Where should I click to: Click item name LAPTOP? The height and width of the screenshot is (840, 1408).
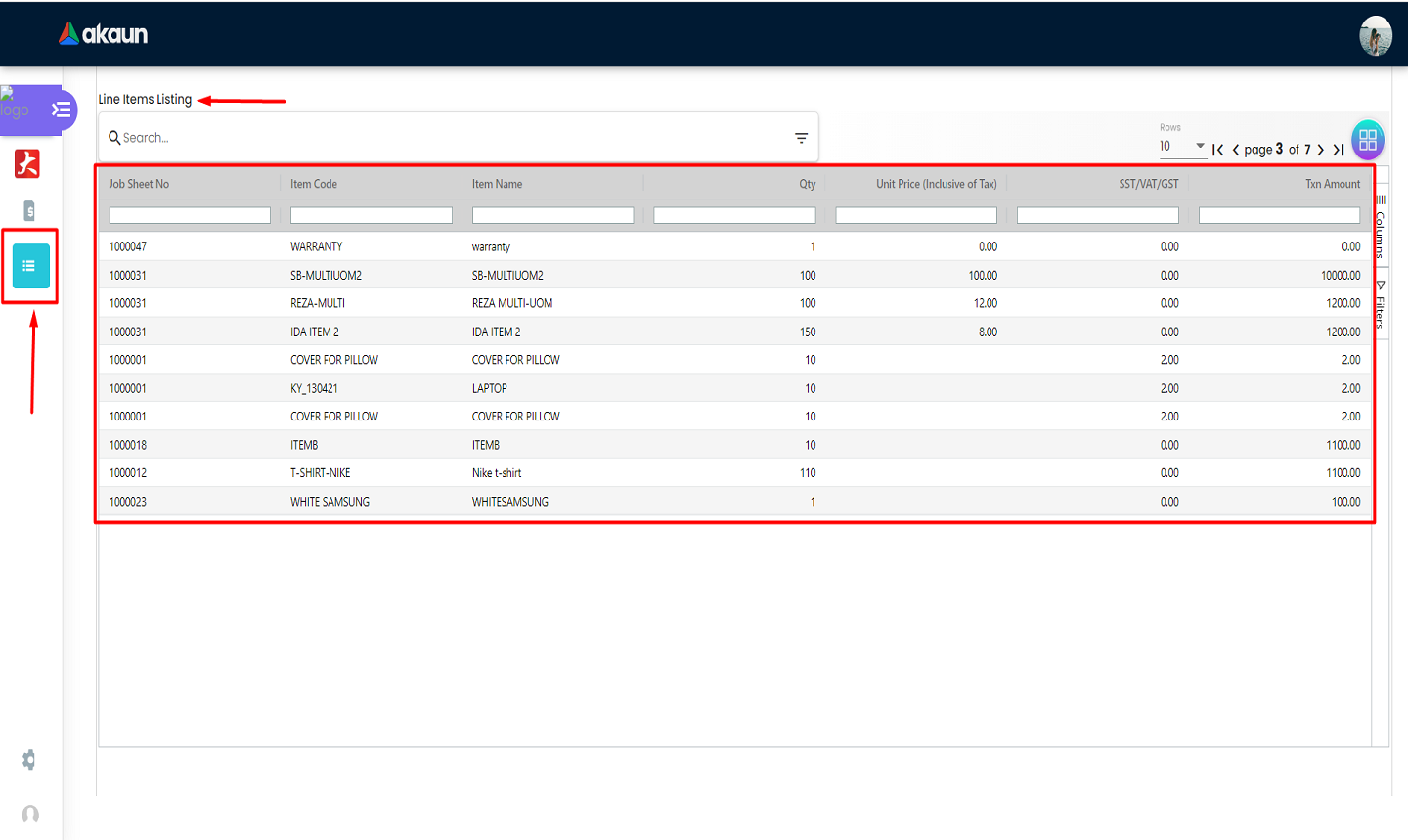click(x=490, y=389)
